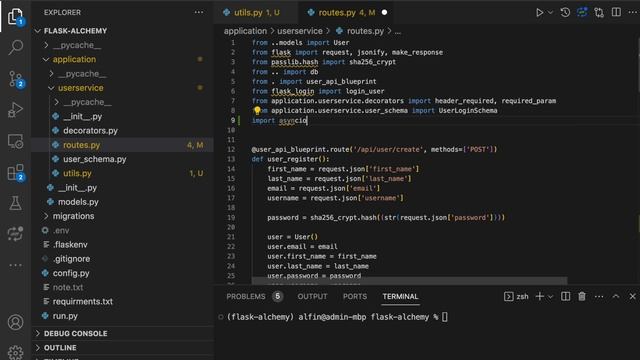The height and width of the screenshot is (360, 640).
Task: Open editor more actions ellipsis
Action: click(633, 12)
